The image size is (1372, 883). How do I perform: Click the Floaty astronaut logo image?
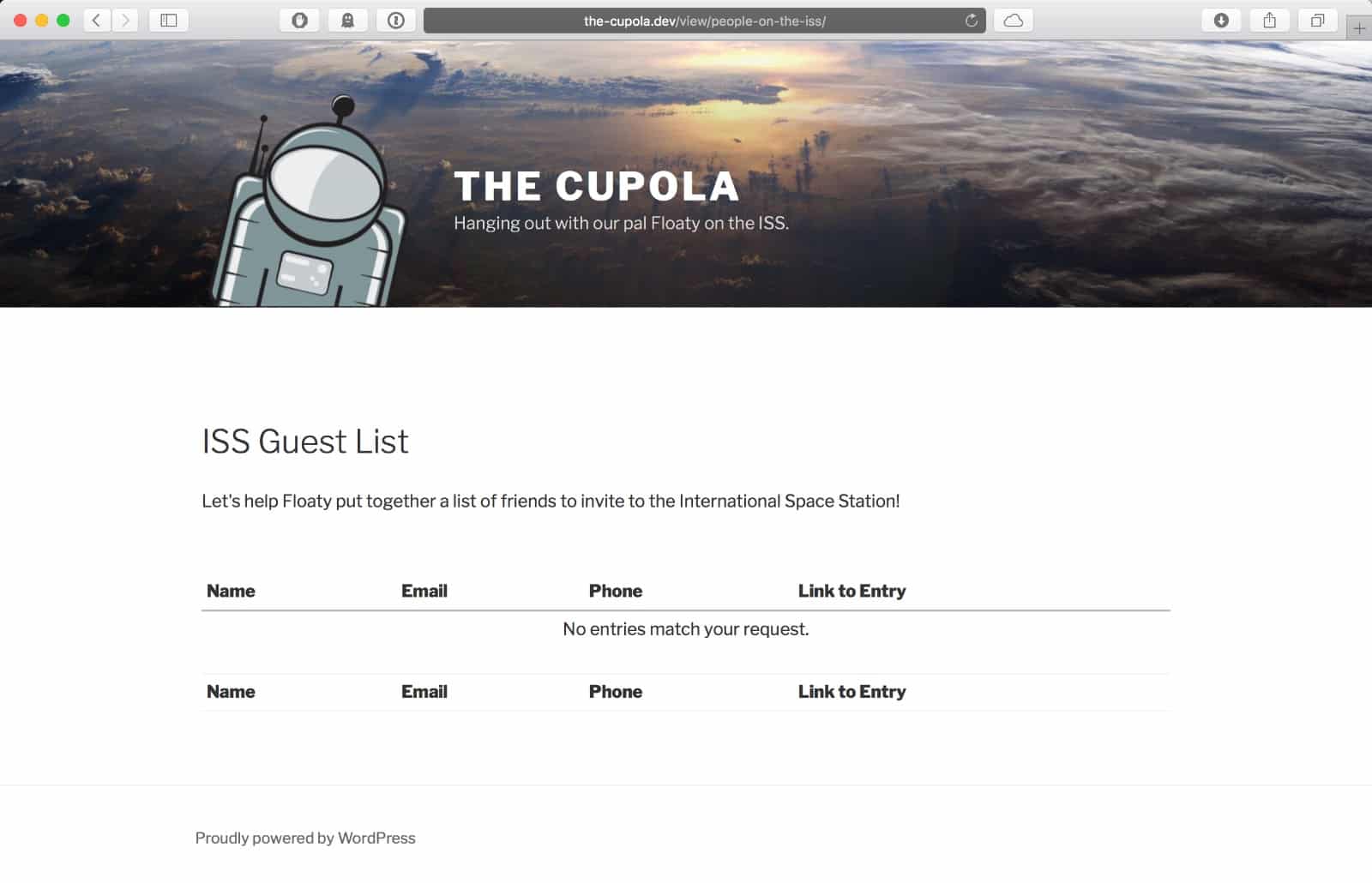(308, 202)
